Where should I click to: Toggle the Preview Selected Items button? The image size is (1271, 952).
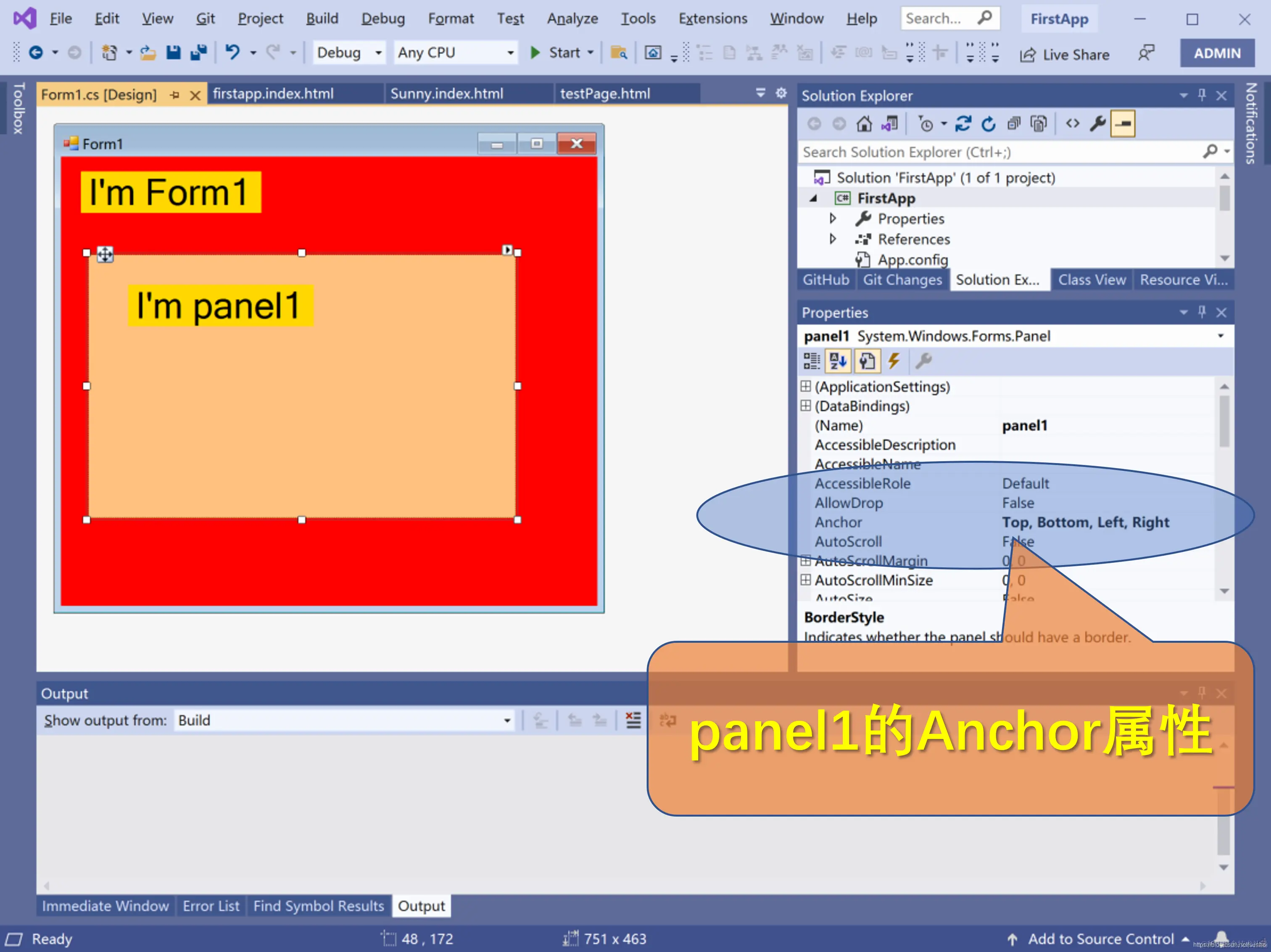(x=1123, y=124)
